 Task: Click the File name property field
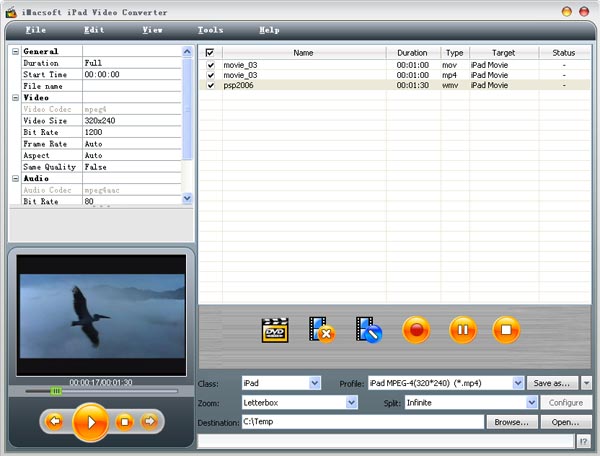[x=132, y=86]
